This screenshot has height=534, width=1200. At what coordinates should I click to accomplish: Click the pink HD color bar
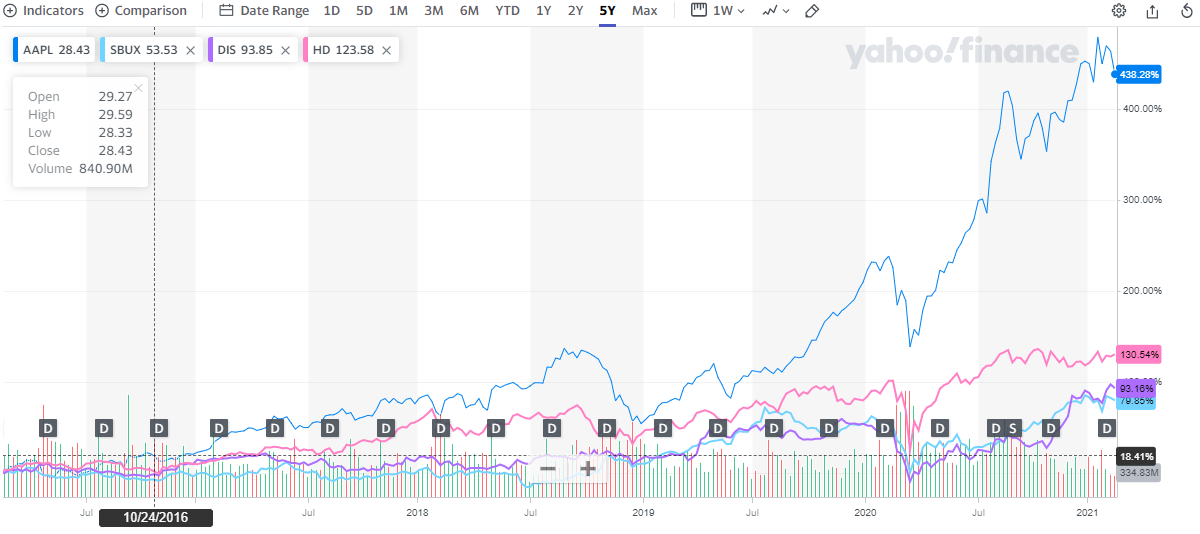(306, 49)
